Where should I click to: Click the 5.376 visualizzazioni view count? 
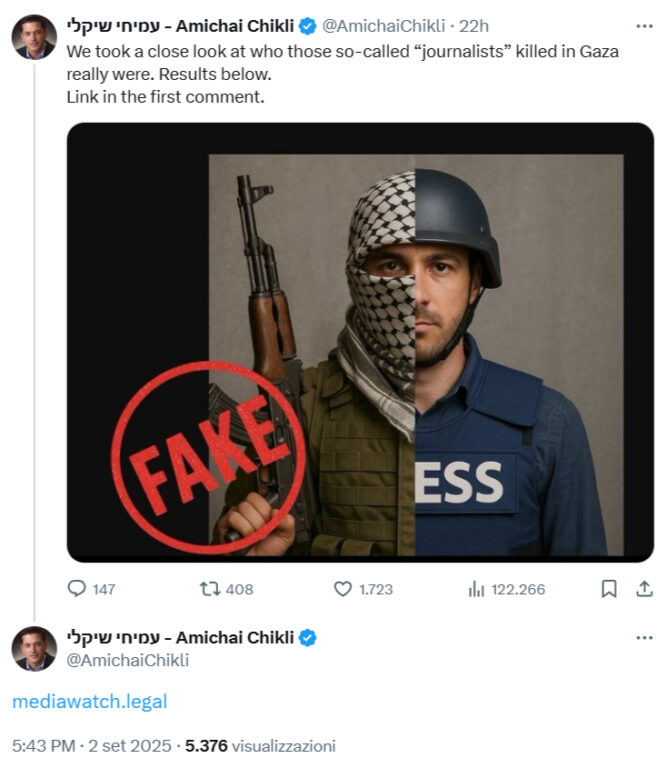(261, 745)
